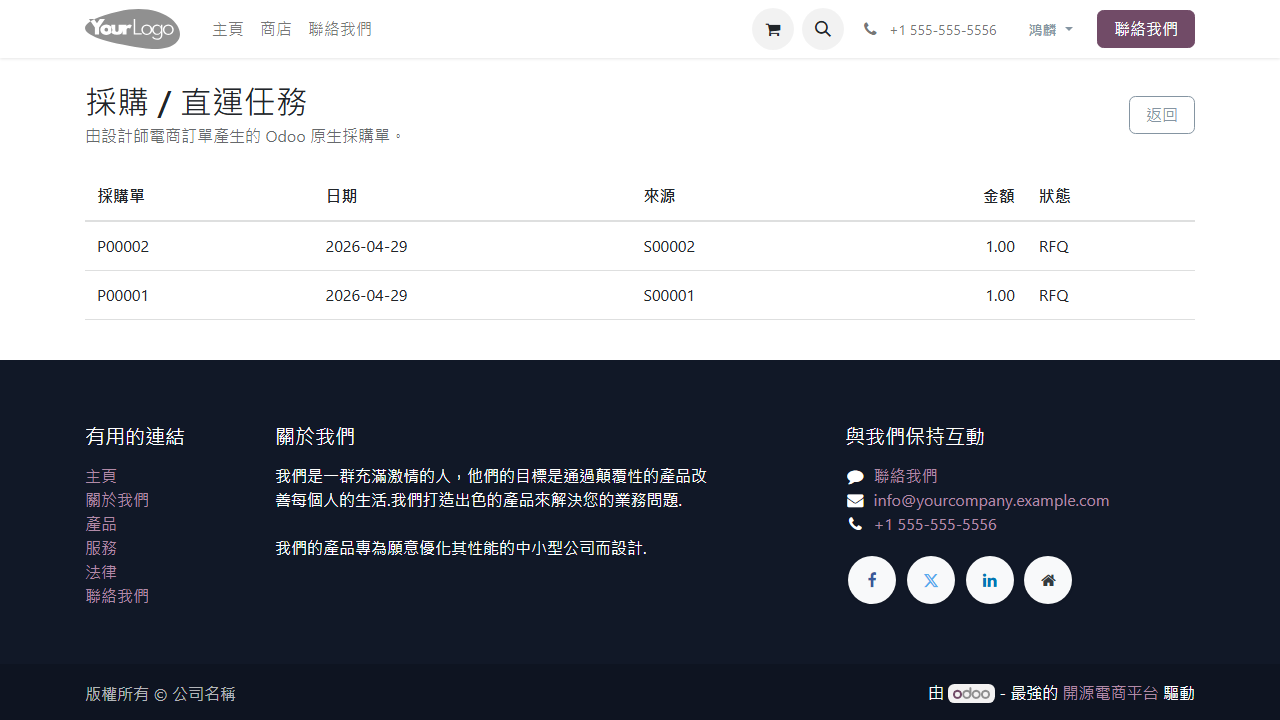This screenshot has height=720, width=1280.
Task: Click the 關於我們 footer heading
Action: tap(315, 436)
